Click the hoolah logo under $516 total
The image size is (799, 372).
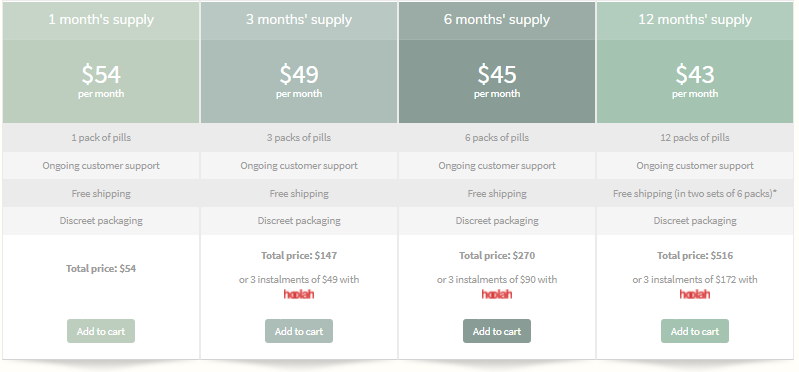click(695, 294)
